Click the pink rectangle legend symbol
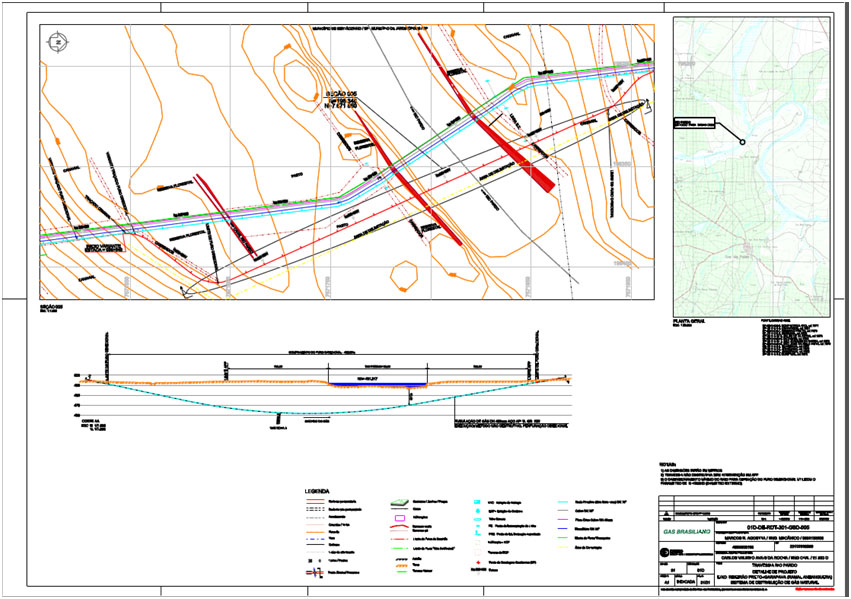The image size is (851, 599). [x=398, y=517]
